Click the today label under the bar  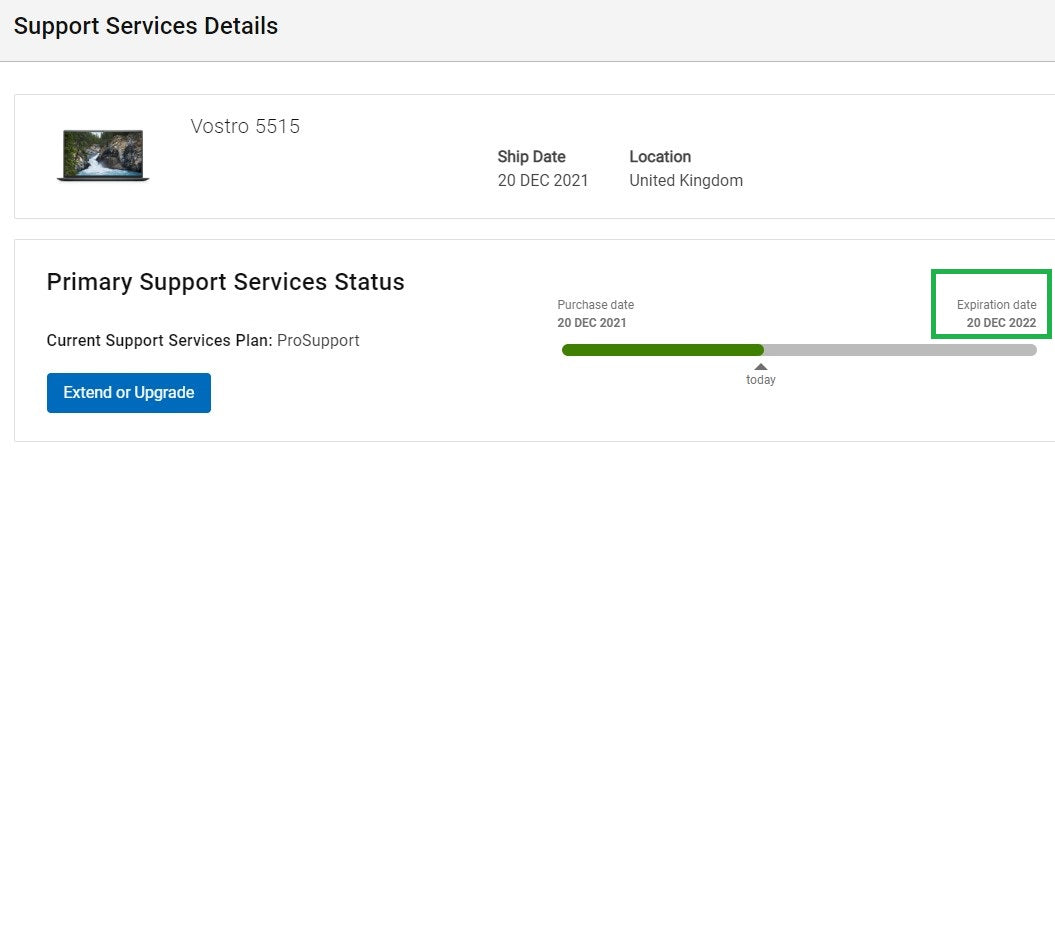click(x=760, y=380)
